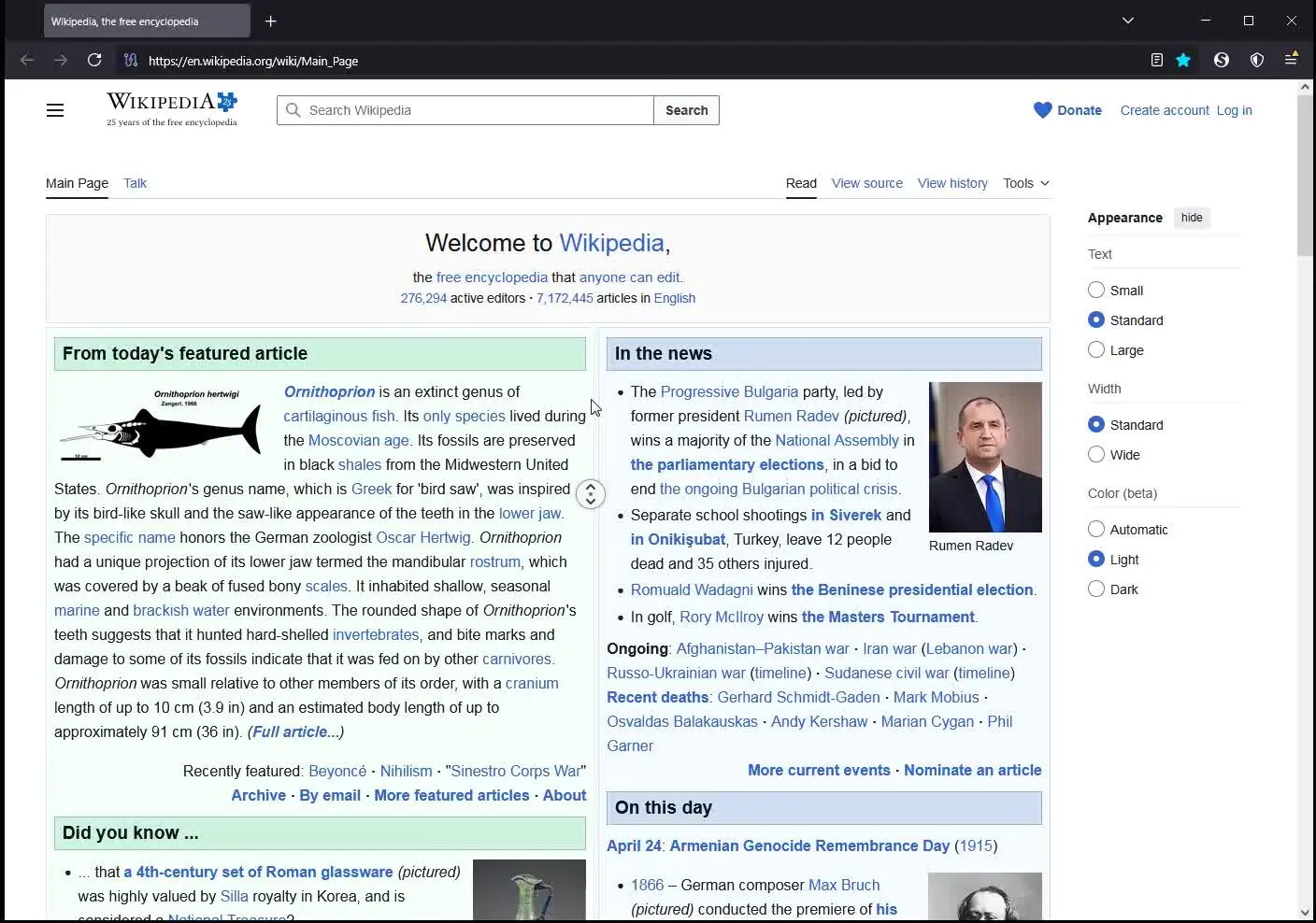1316x923 pixels.
Task: Click Nominate an article link
Action: click(x=973, y=770)
